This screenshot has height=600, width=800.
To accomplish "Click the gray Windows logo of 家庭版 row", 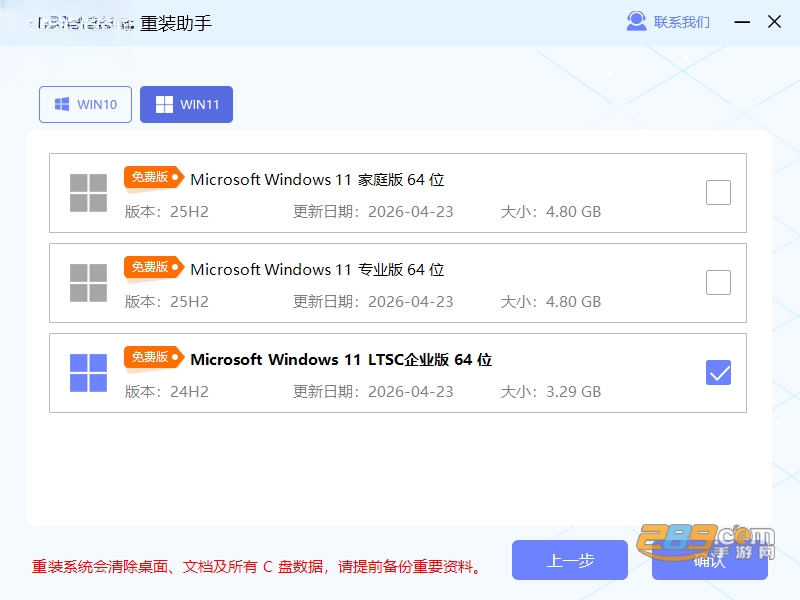I will 88,193.
